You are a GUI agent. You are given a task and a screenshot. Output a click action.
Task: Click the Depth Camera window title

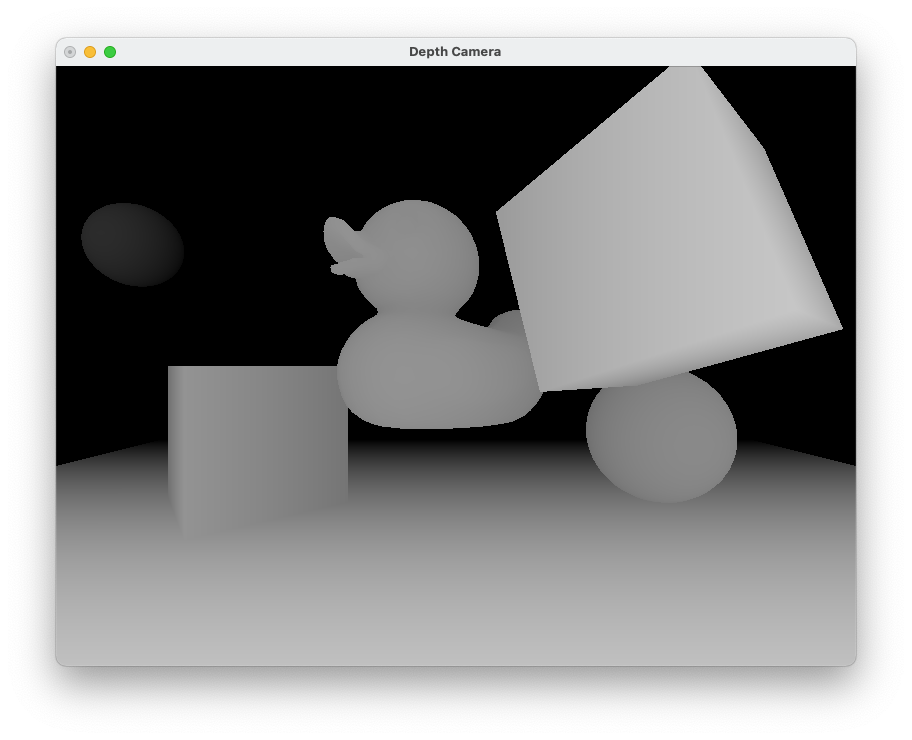455,52
